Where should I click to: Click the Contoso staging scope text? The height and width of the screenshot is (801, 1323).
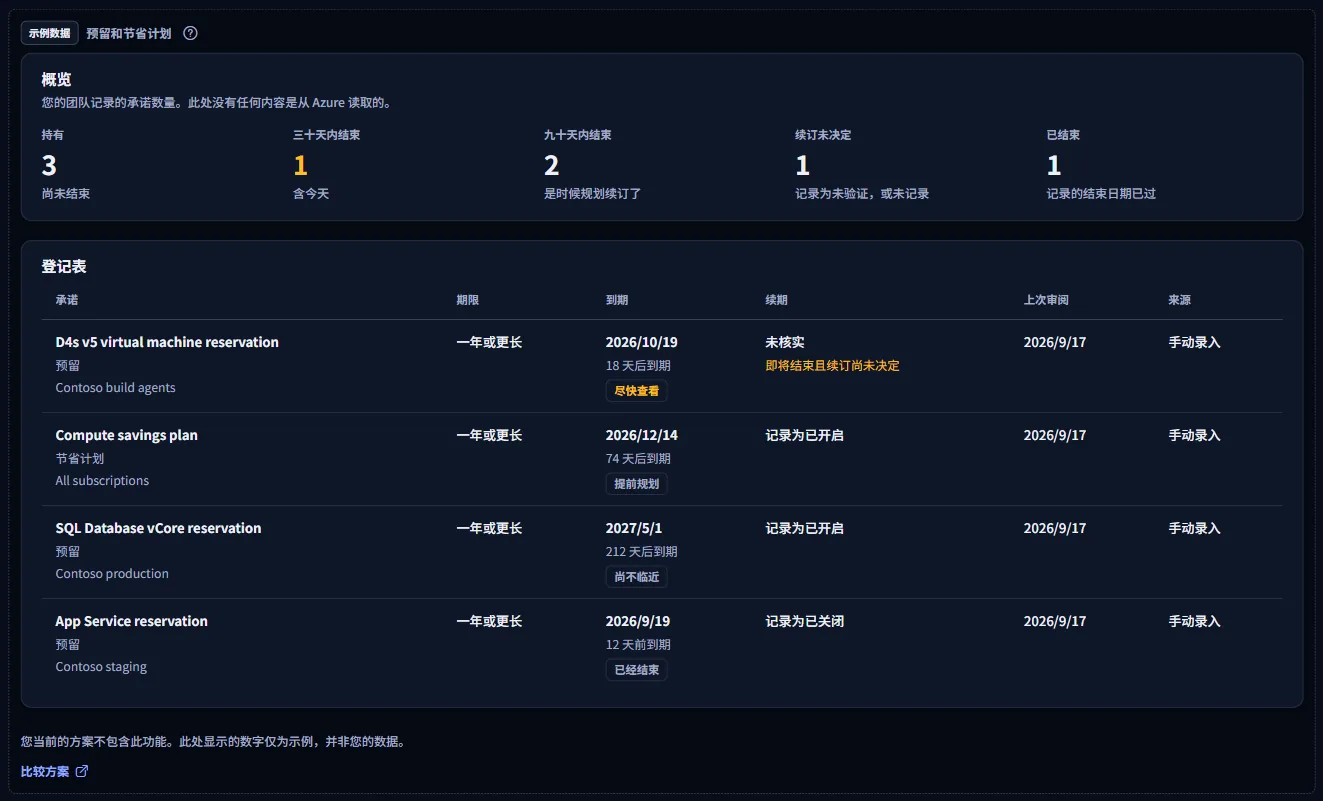coord(101,667)
